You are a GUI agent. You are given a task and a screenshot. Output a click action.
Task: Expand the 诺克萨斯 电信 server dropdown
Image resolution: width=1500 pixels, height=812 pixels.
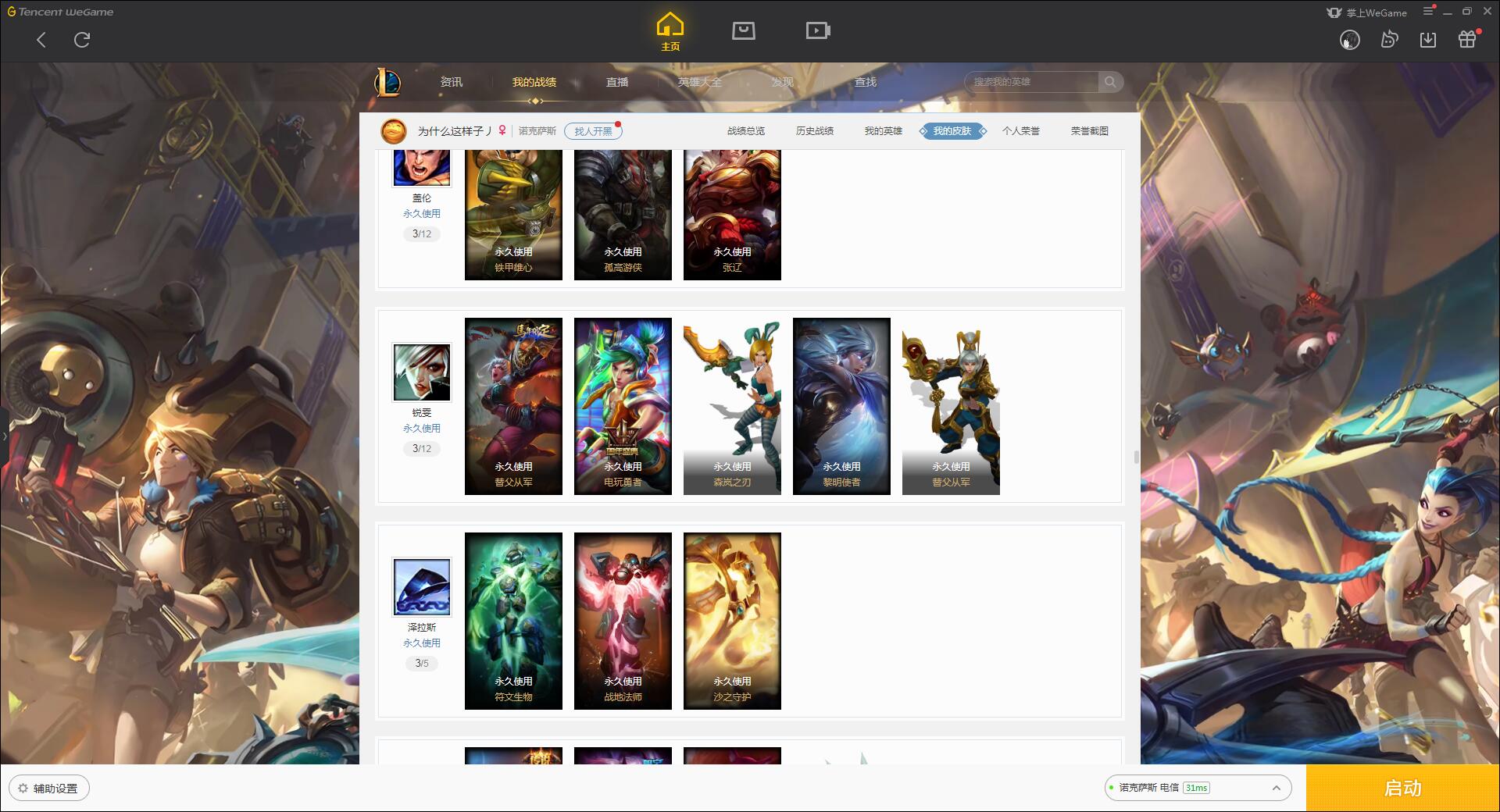click(x=1198, y=788)
